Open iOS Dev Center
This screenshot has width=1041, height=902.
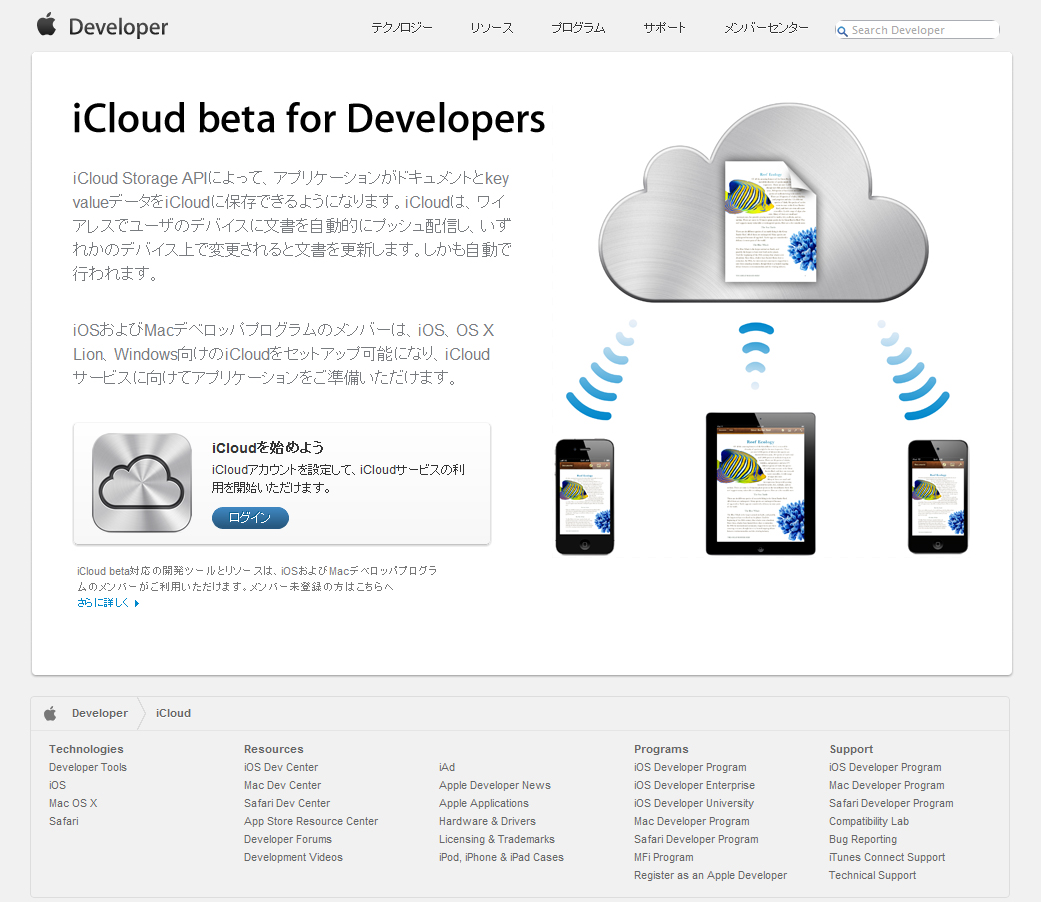coord(281,767)
